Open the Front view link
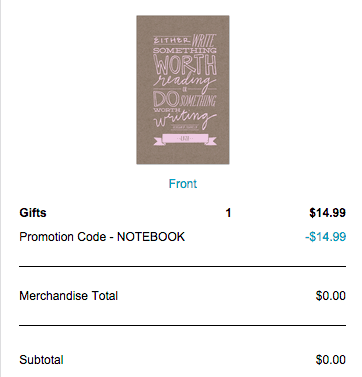The width and height of the screenshot is (362, 377). [183, 184]
